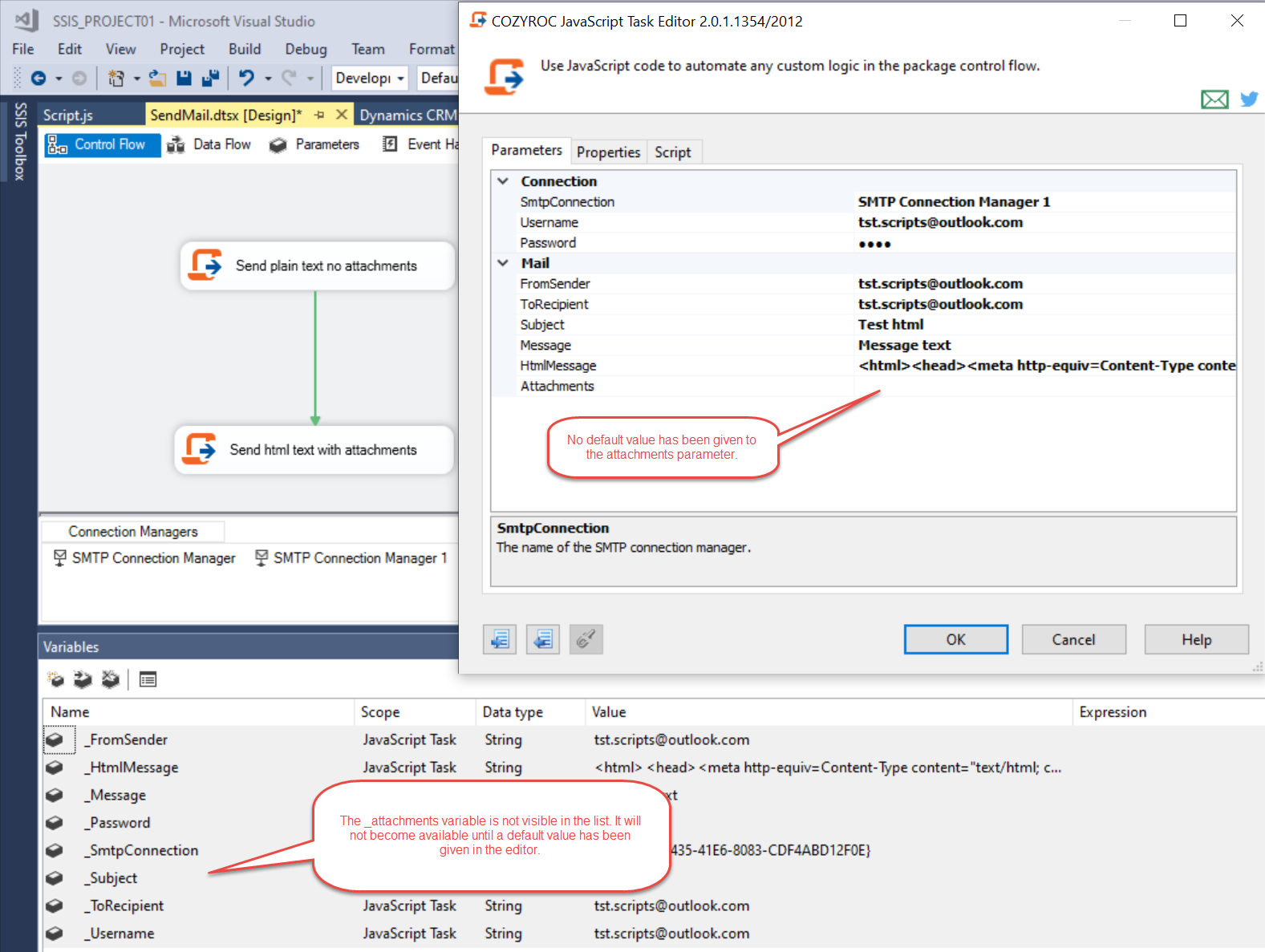Select the _ToRecipient variable name
1265x952 pixels.
click(126, 905)
